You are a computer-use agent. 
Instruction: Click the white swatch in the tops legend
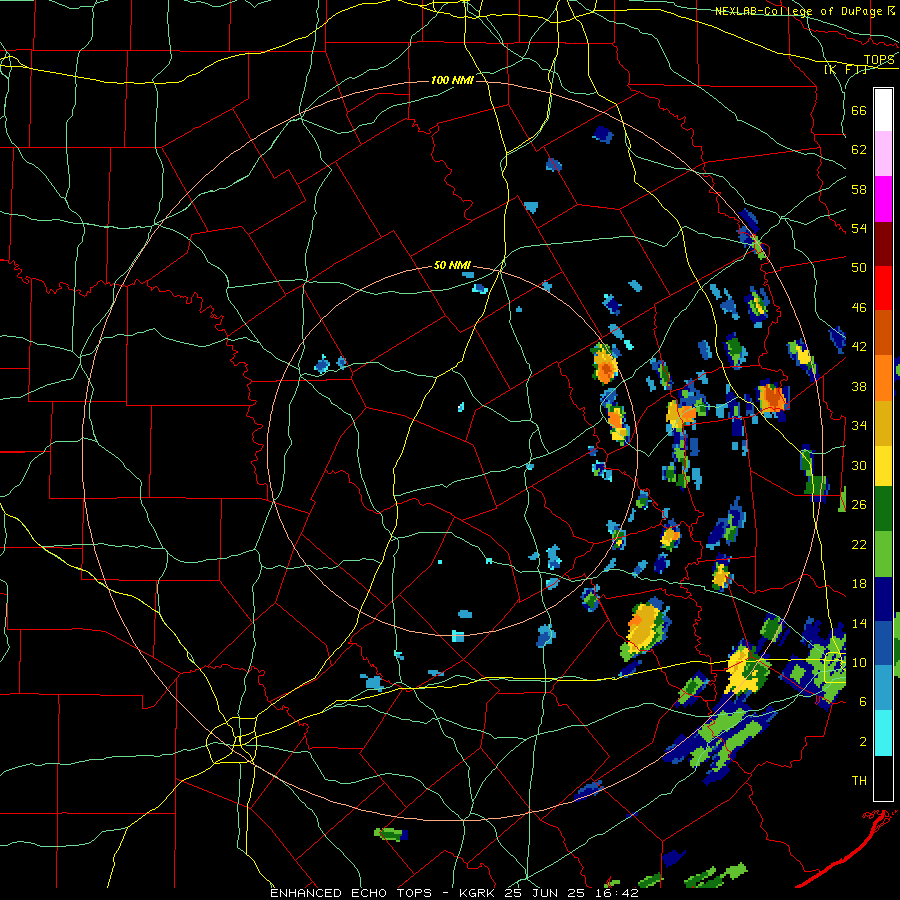883,110
